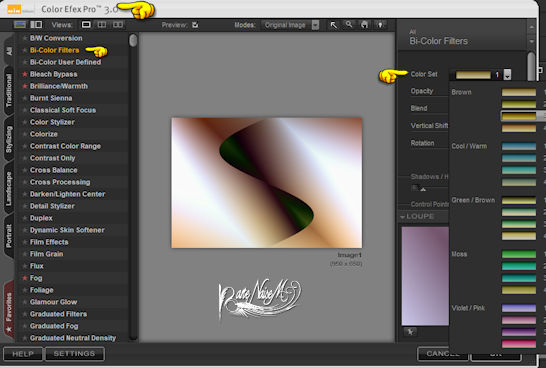Select the first Green / Brown swatch
Screen dimensions: 546x368
click(519, 200)
